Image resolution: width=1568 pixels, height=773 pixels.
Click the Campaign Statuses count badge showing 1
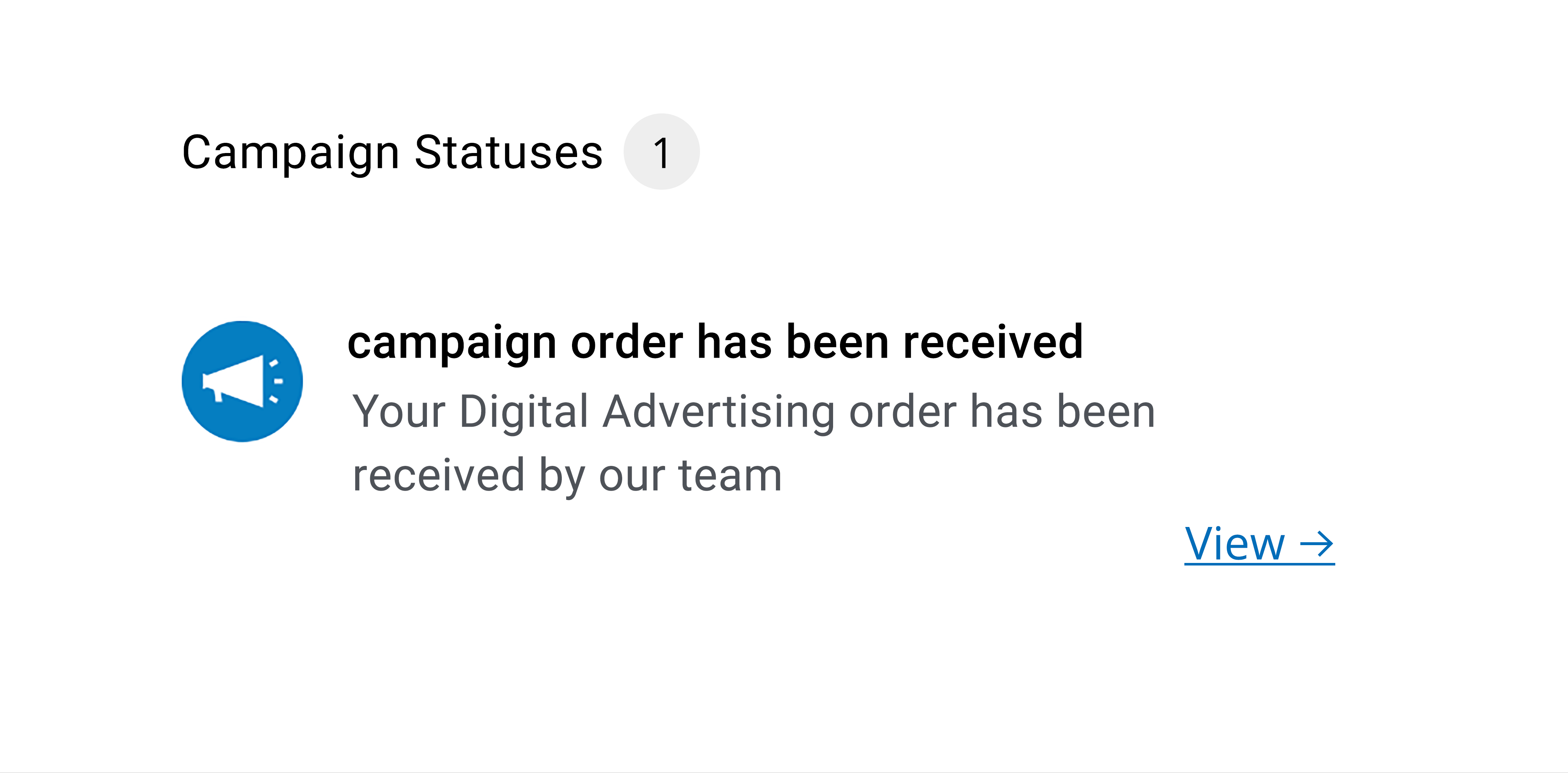[x=662, y=152]
